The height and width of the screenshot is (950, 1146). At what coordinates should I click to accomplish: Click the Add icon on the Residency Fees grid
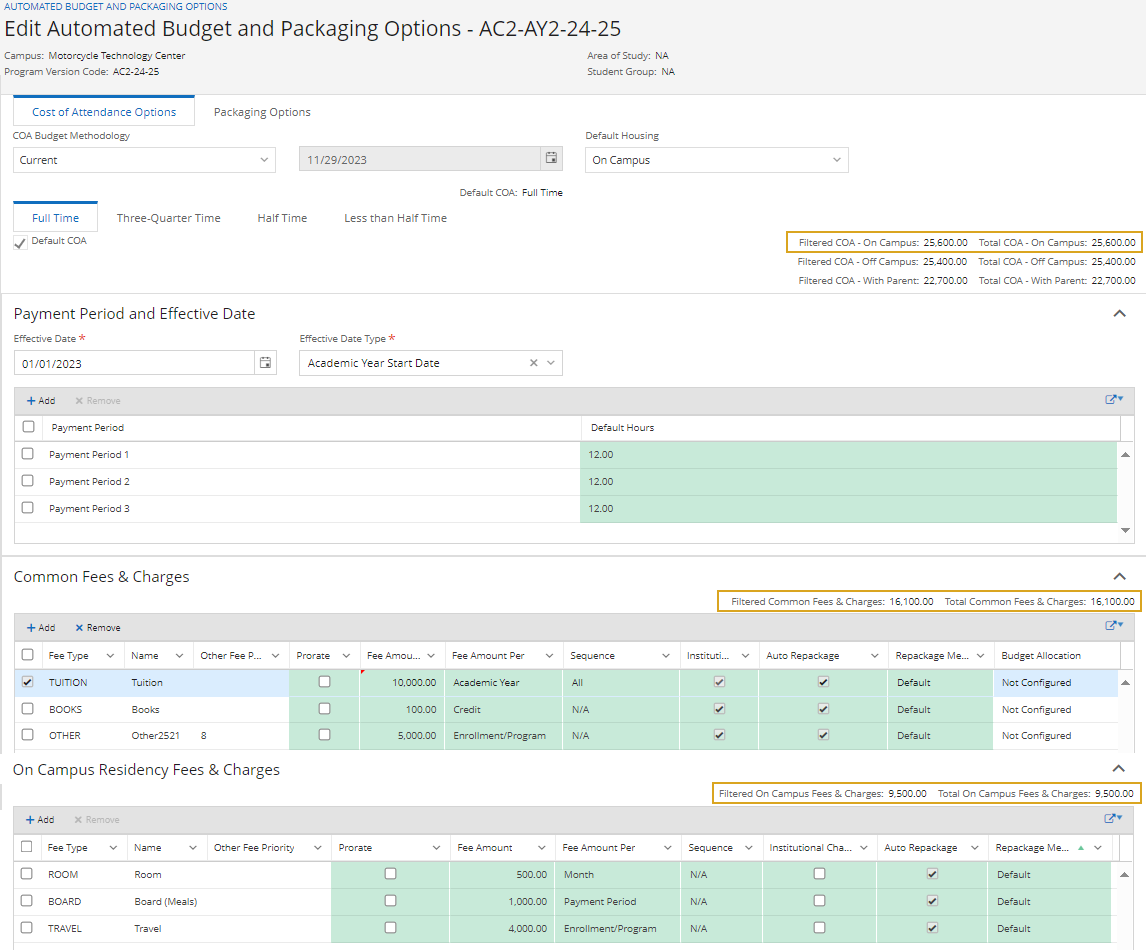40,819
